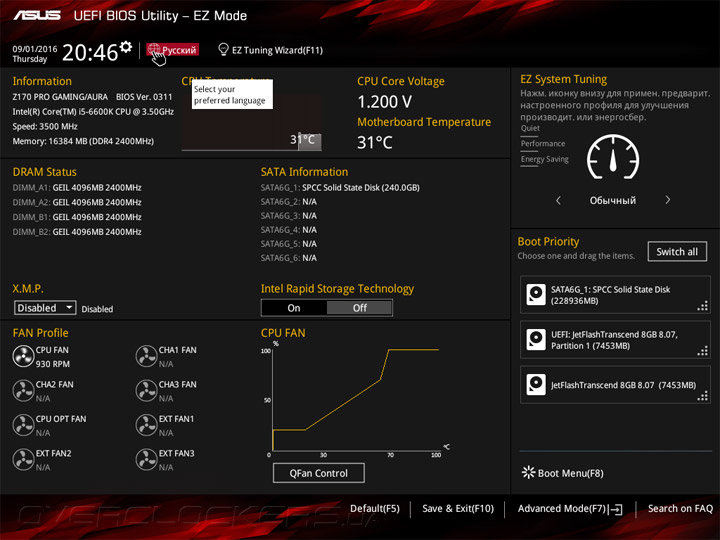Screen dimensions: 720x540
Task: Open the Русский language selector
Action: (x=173, y=50)
